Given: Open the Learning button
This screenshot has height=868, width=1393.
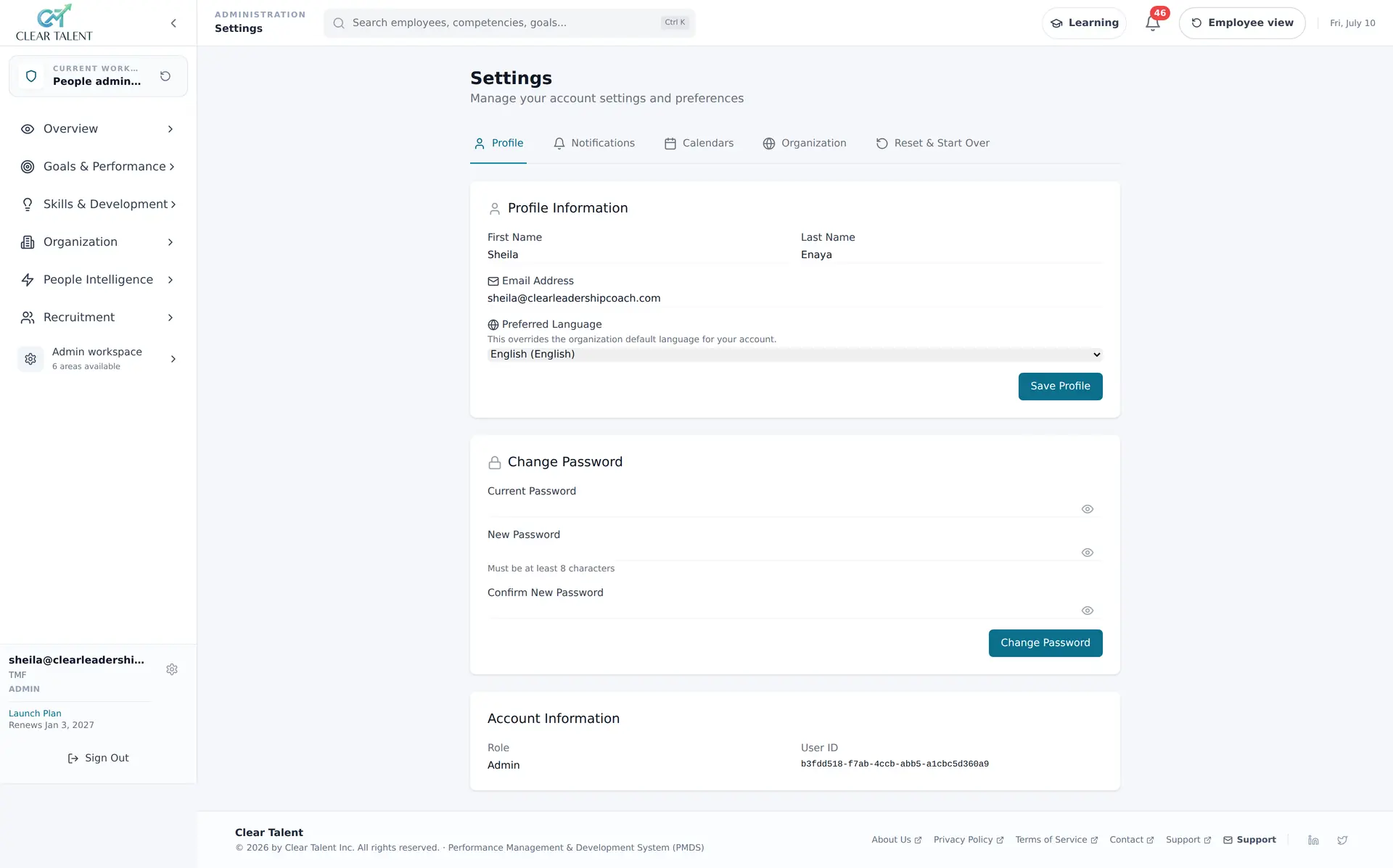Looking at the screenshot, I should click(x=1084, y=23).
